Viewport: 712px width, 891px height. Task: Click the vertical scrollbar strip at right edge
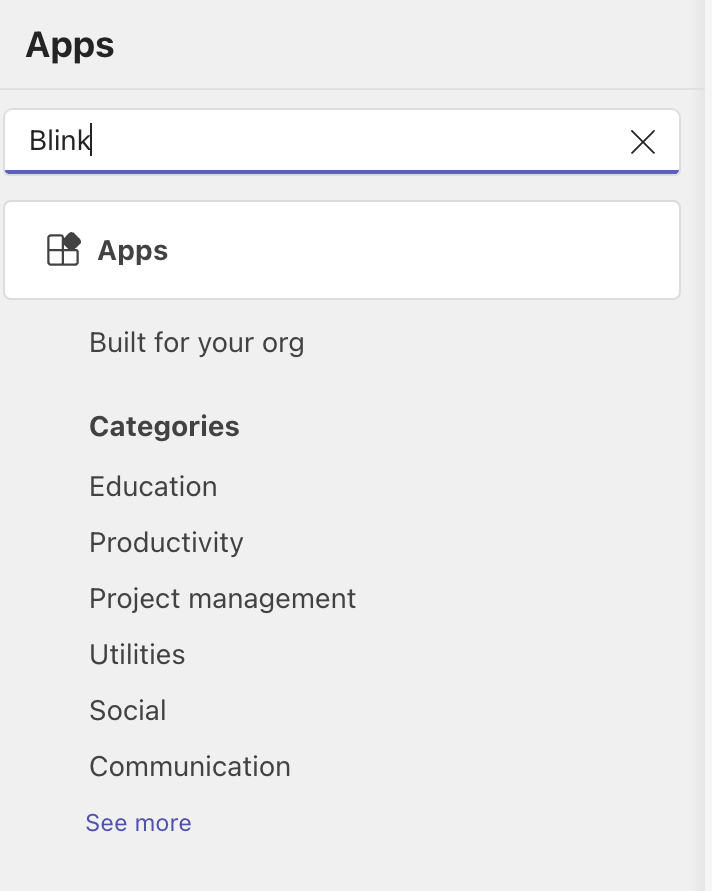(x=708, y=446)
